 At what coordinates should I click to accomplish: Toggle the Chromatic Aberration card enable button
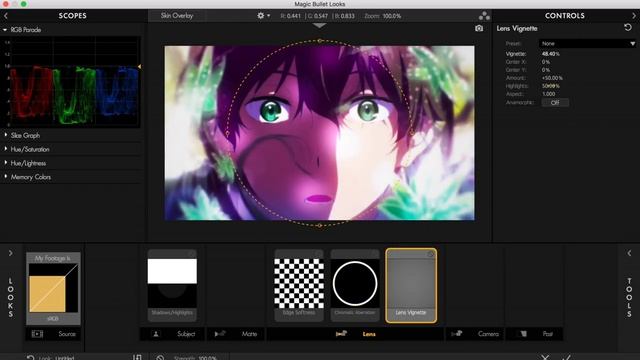click(x=374, y=254)
